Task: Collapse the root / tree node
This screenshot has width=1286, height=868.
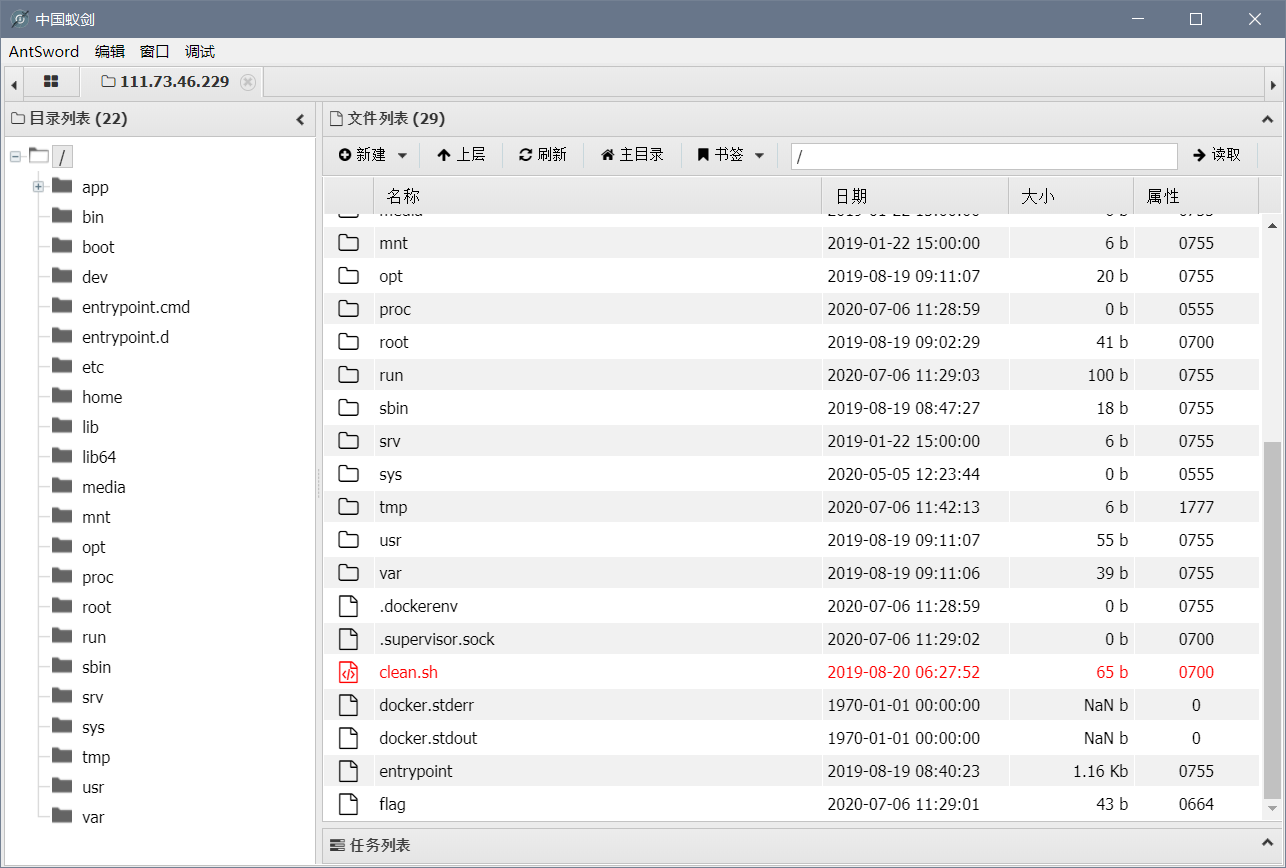Action: tap(15, 156)
